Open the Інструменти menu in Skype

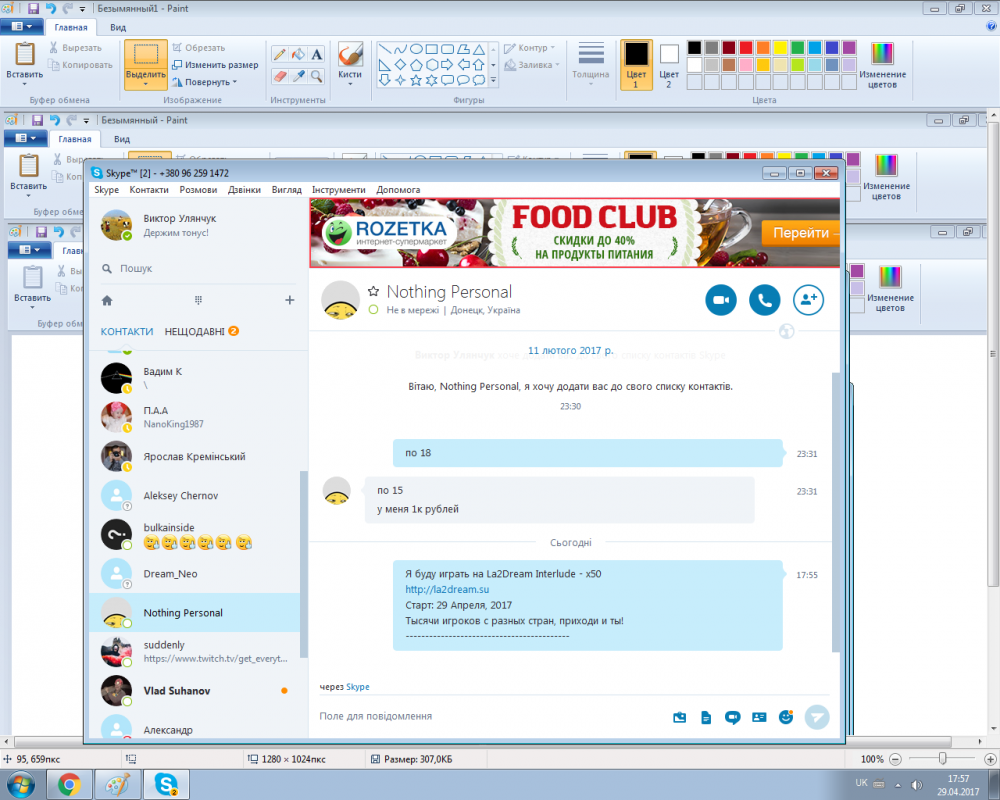coord(338,190)
